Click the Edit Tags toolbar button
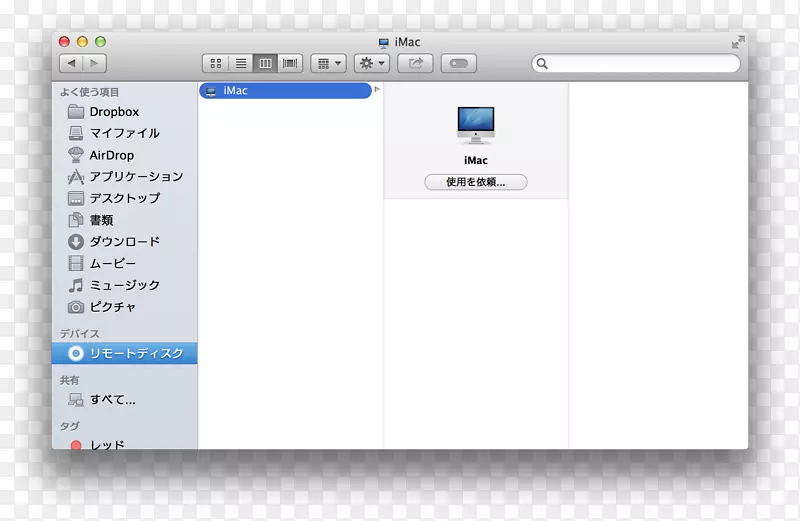The image size is (800, 521). (x=459, y=63)
